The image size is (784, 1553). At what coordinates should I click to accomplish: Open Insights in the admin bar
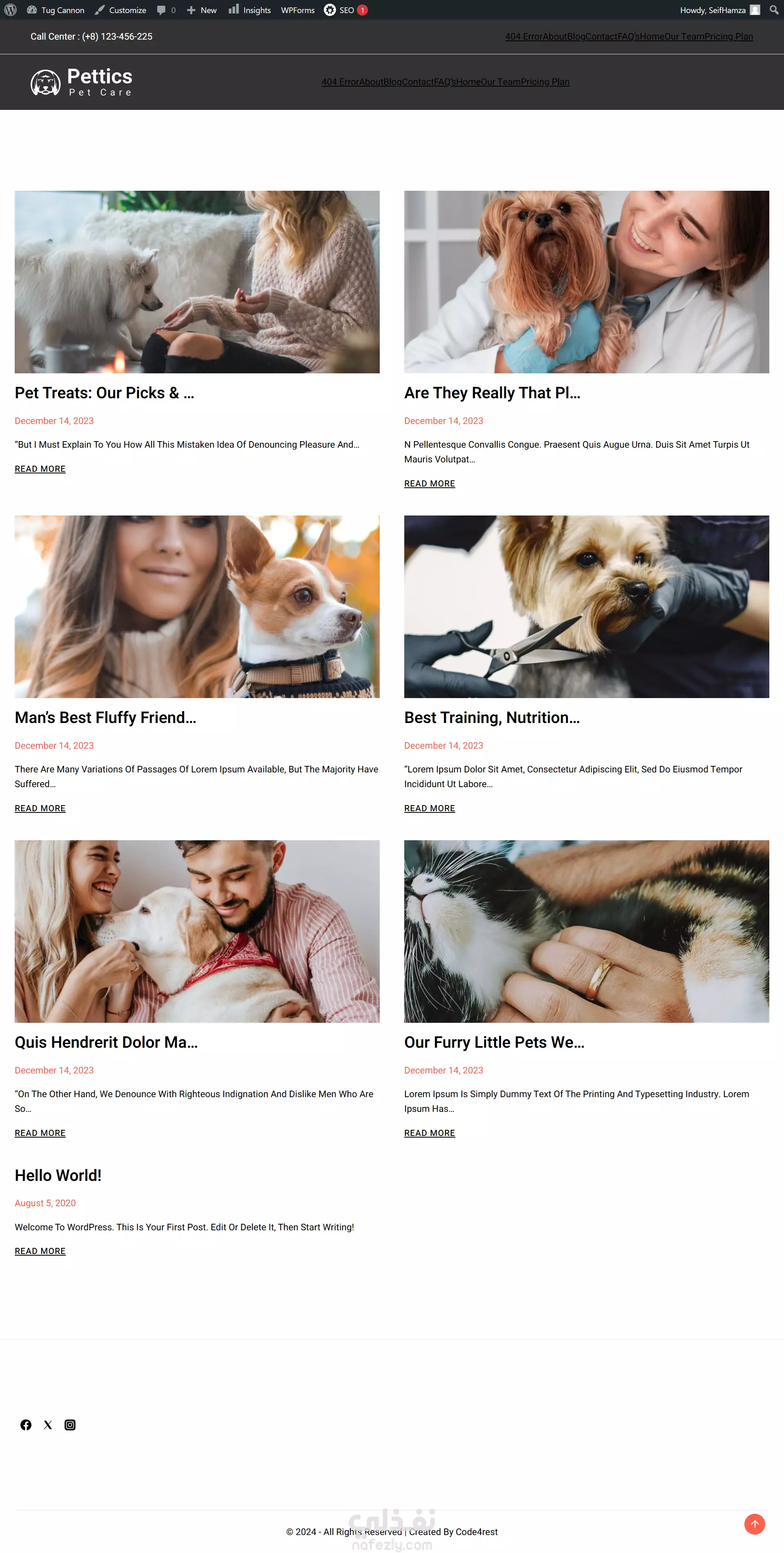tap(249, 10)
